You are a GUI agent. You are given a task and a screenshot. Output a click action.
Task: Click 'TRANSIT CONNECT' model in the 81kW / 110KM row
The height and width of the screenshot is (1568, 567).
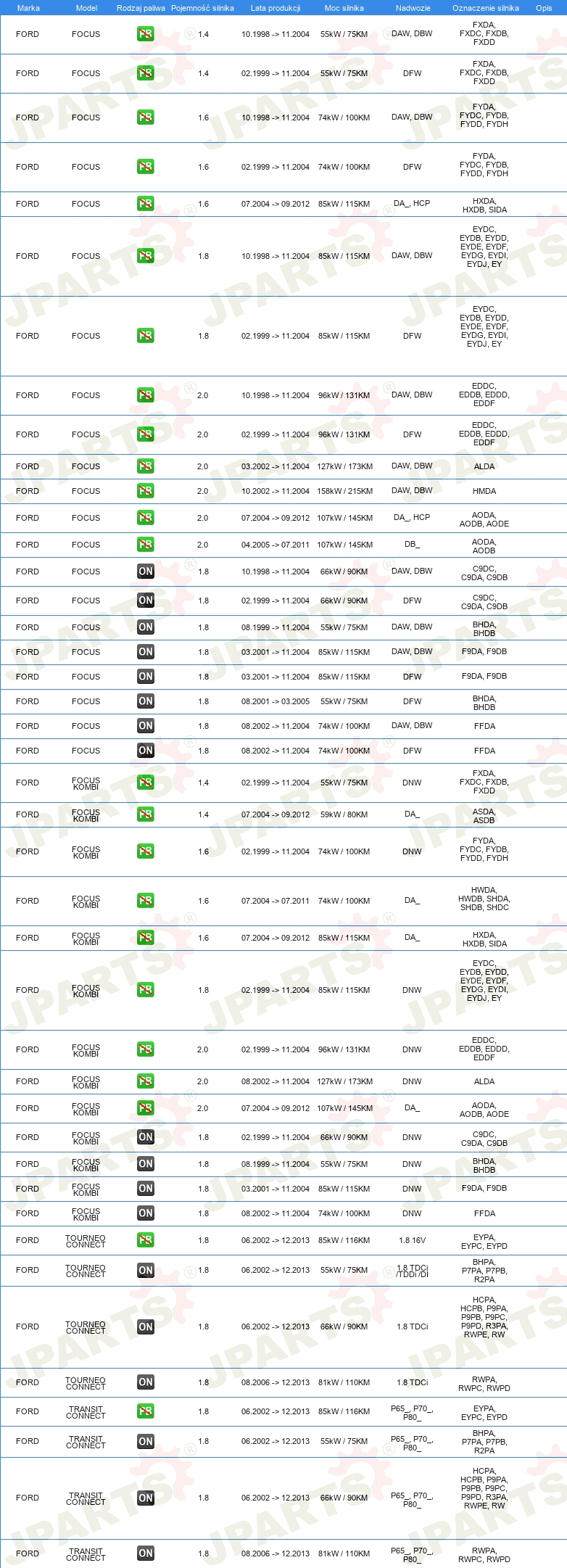[86, 1554]
